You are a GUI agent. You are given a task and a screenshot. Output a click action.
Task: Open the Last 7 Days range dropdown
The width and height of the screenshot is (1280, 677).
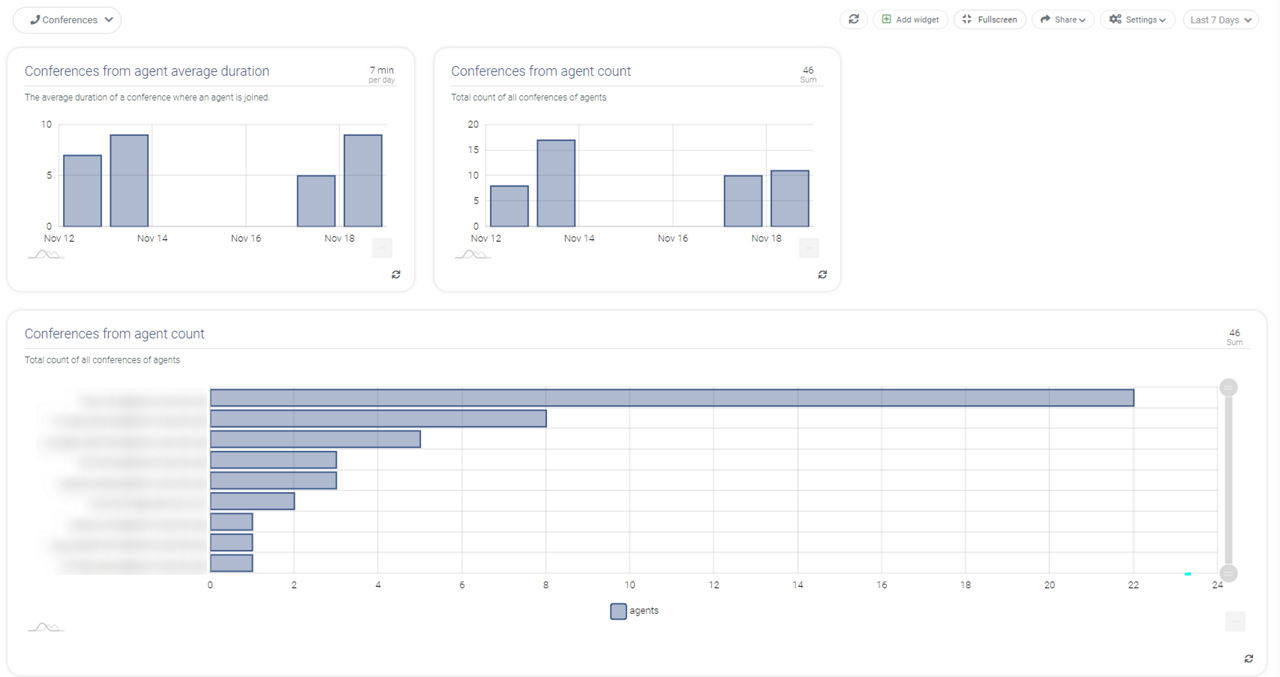(1221, 20)
